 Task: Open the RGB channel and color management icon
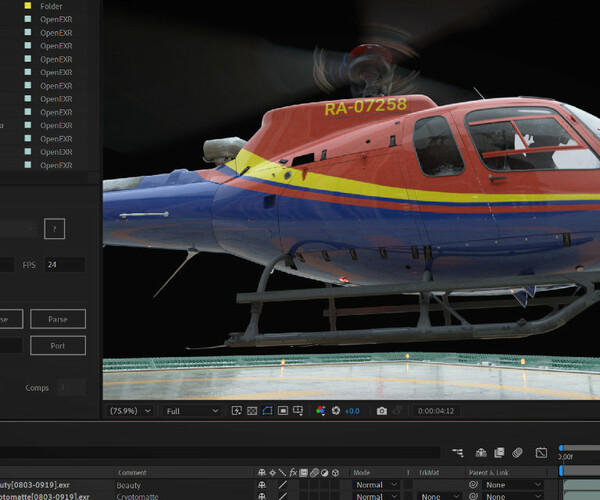[x=320, y=411]
